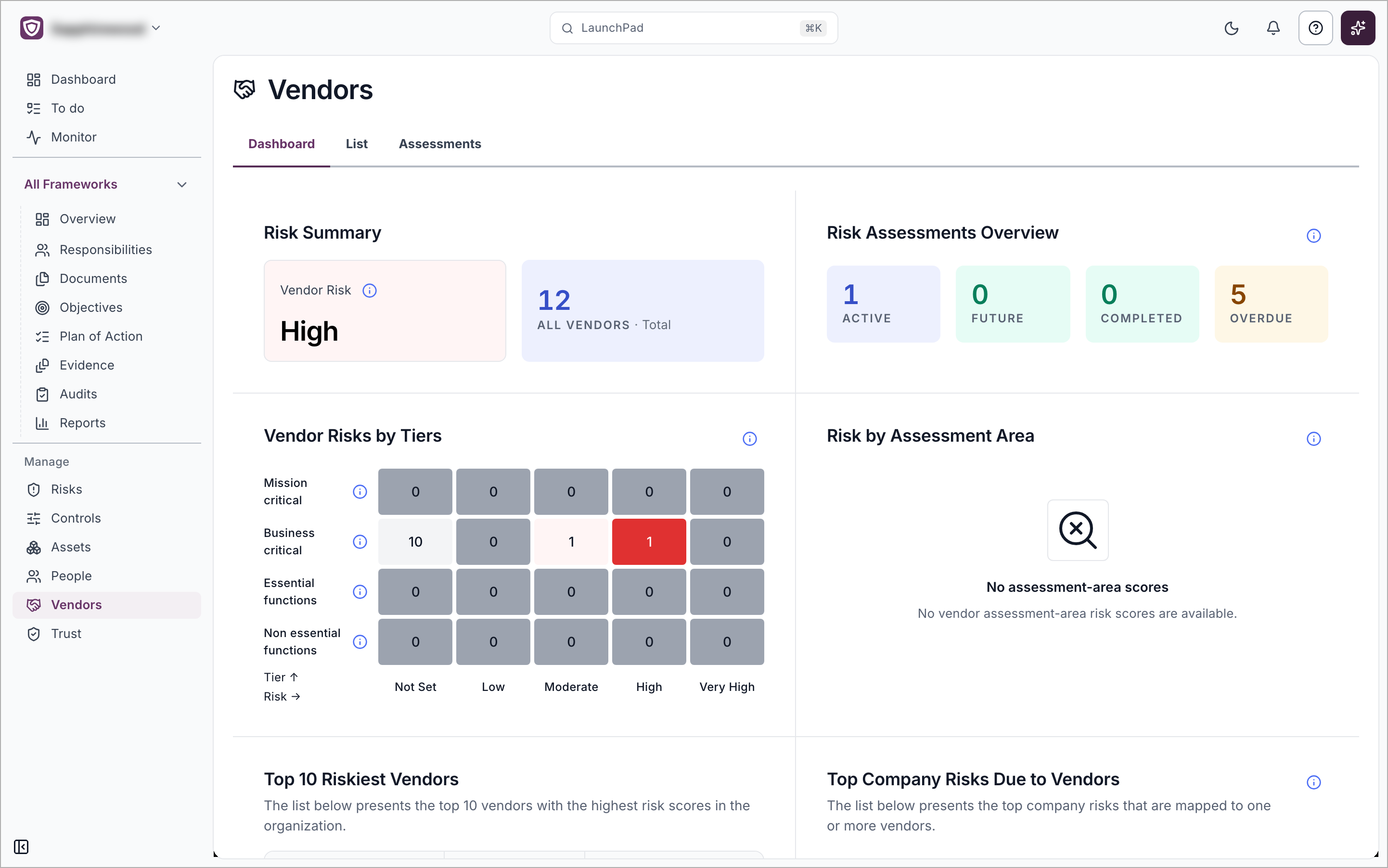Viewport: 1388px width, 868px height.
Task: Click the Top 10 Riskiest Vendors heading
Action: coord(361,779)
